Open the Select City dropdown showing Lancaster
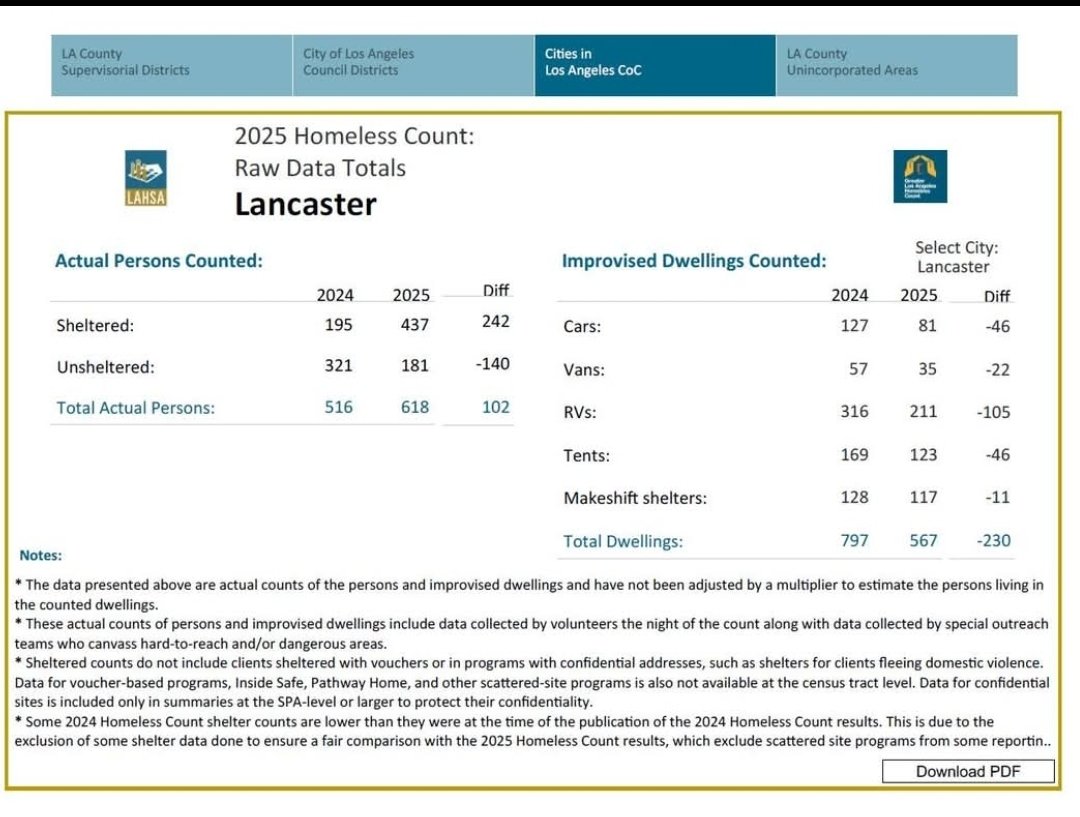Screen dimensions: 1080x817 coord(953,267)
